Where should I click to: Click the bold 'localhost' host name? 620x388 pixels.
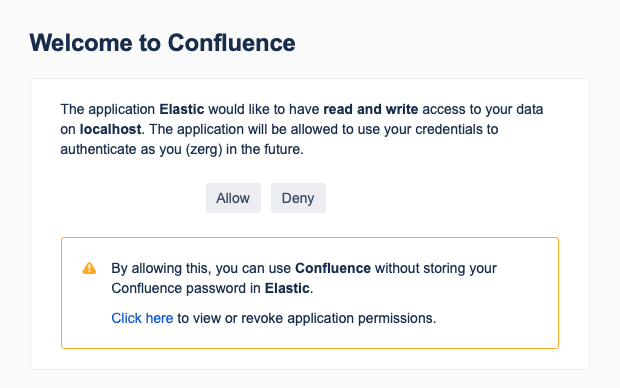[110, 129]
